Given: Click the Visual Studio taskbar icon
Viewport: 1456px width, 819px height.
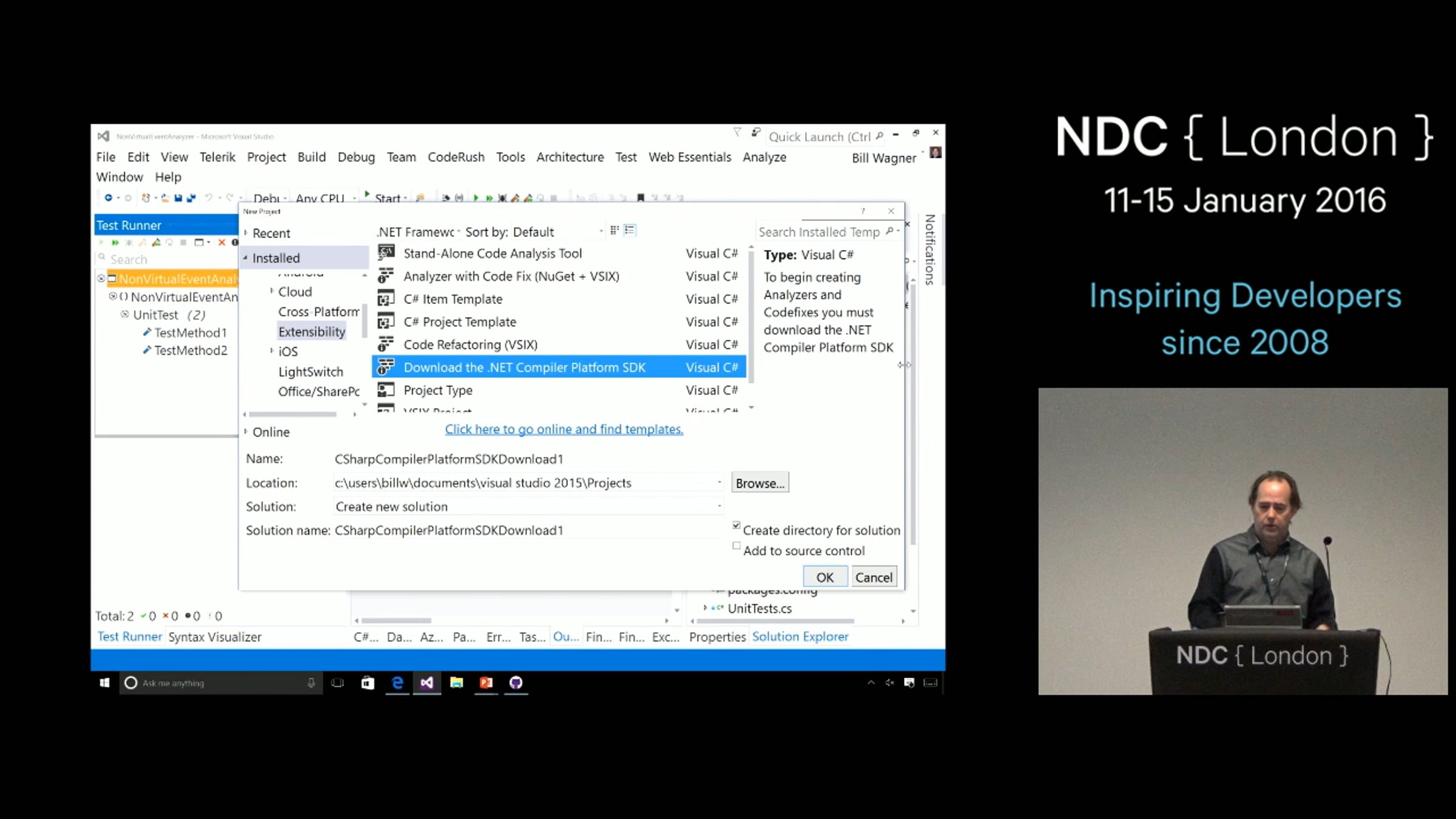Looking at the screenshot, I should pyautogui.click(x=426, y=683).
